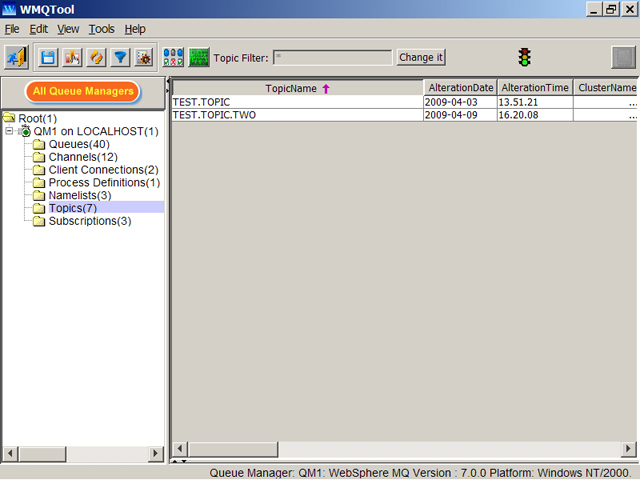Open the Tools menu
The width and height of the screenshot is (640, 480).
point(102,29)
